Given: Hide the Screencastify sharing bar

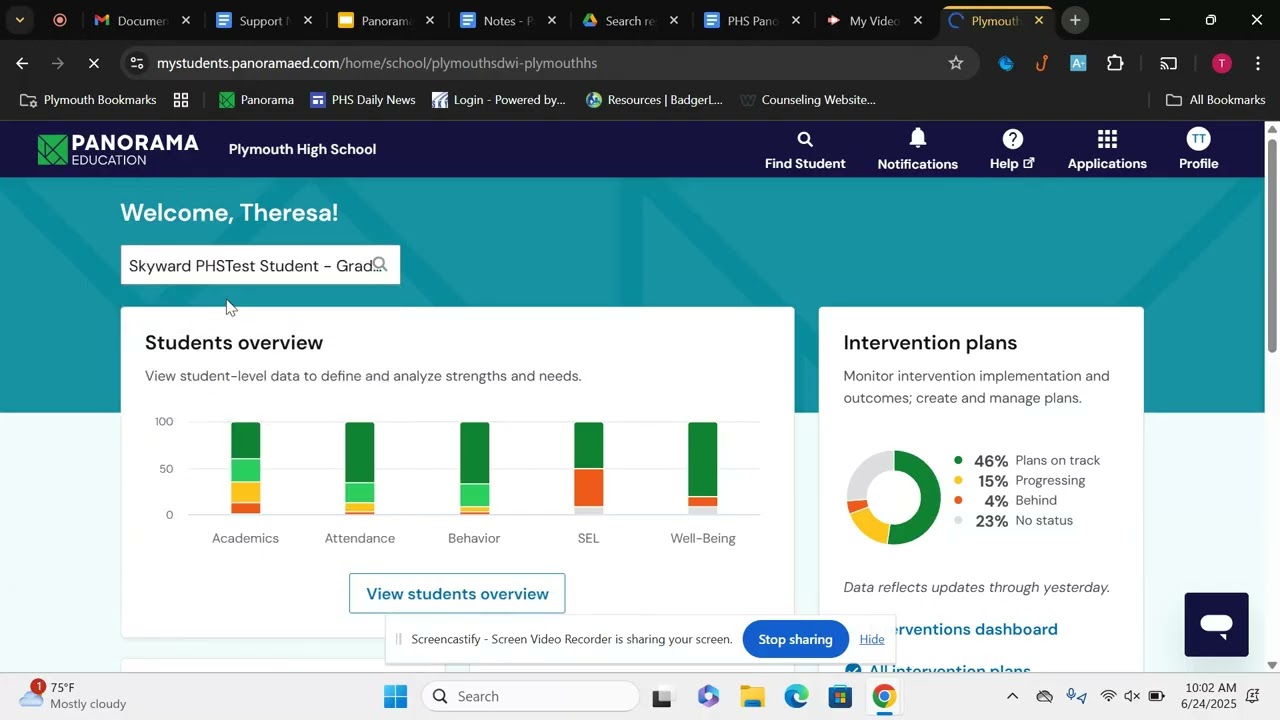Looking at the screenshot, I should click(872, 639).
